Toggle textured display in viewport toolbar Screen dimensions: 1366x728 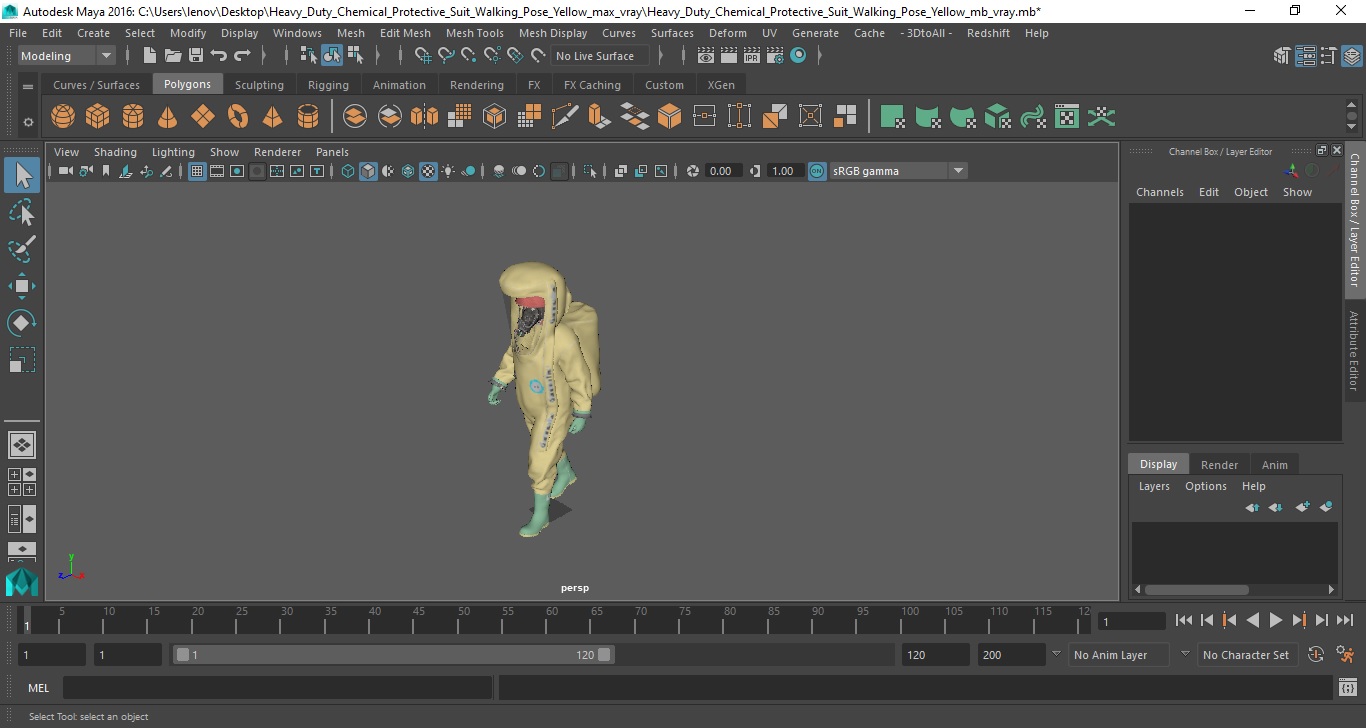click(x=428, y=171)
